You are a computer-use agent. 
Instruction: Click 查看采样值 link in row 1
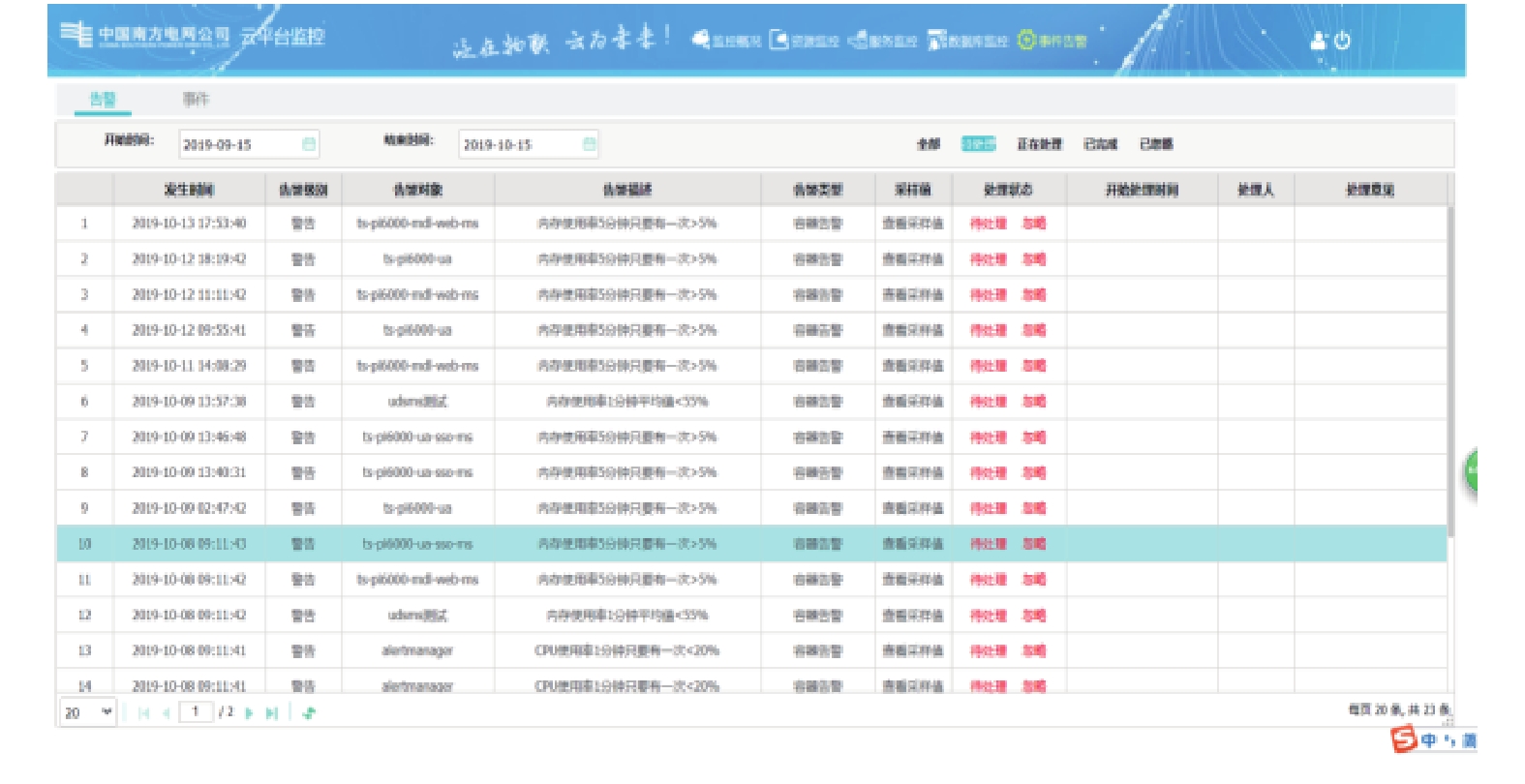coord(912,224)
